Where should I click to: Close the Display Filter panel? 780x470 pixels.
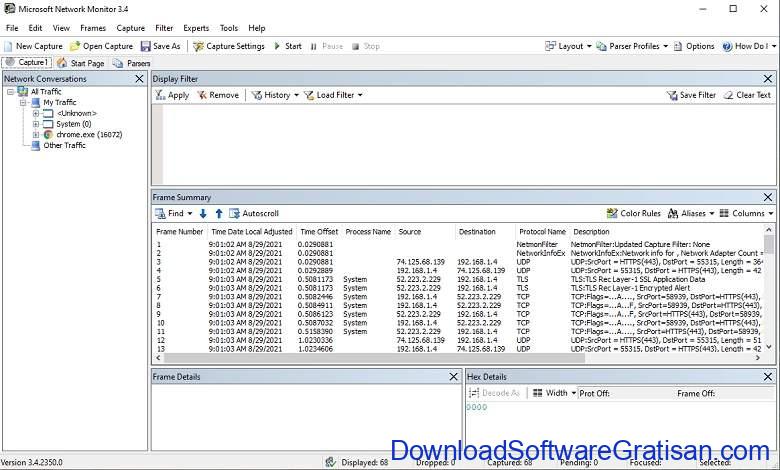[x=768, y=79]
